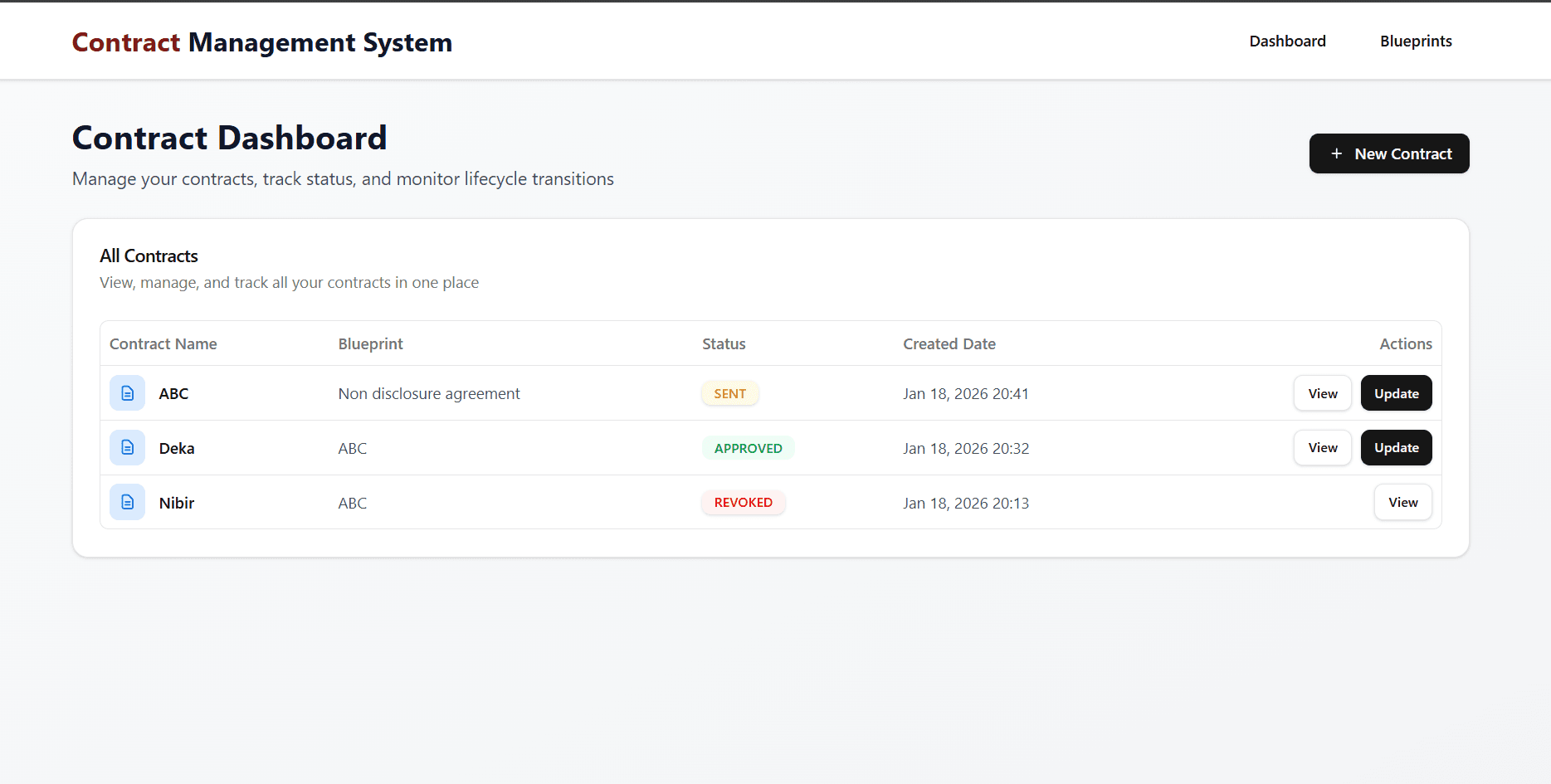View the Nibir contract
Image resolution: width=1551 pixels, height=784 pixels.
coord(1402,502)
